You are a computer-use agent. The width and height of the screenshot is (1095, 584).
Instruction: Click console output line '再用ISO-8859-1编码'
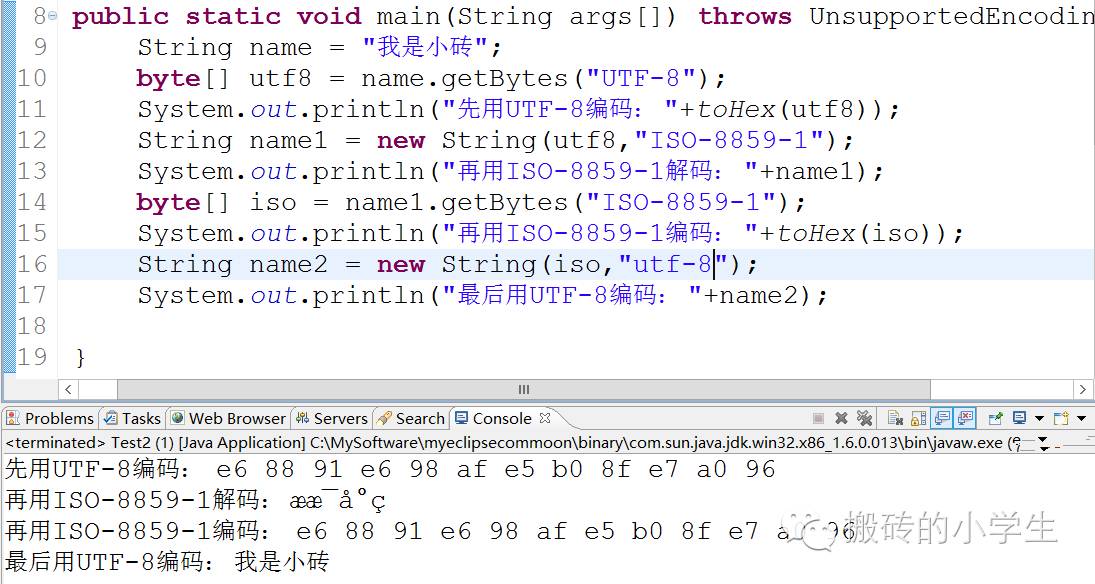pyautogui.click(x=429, y=531)
